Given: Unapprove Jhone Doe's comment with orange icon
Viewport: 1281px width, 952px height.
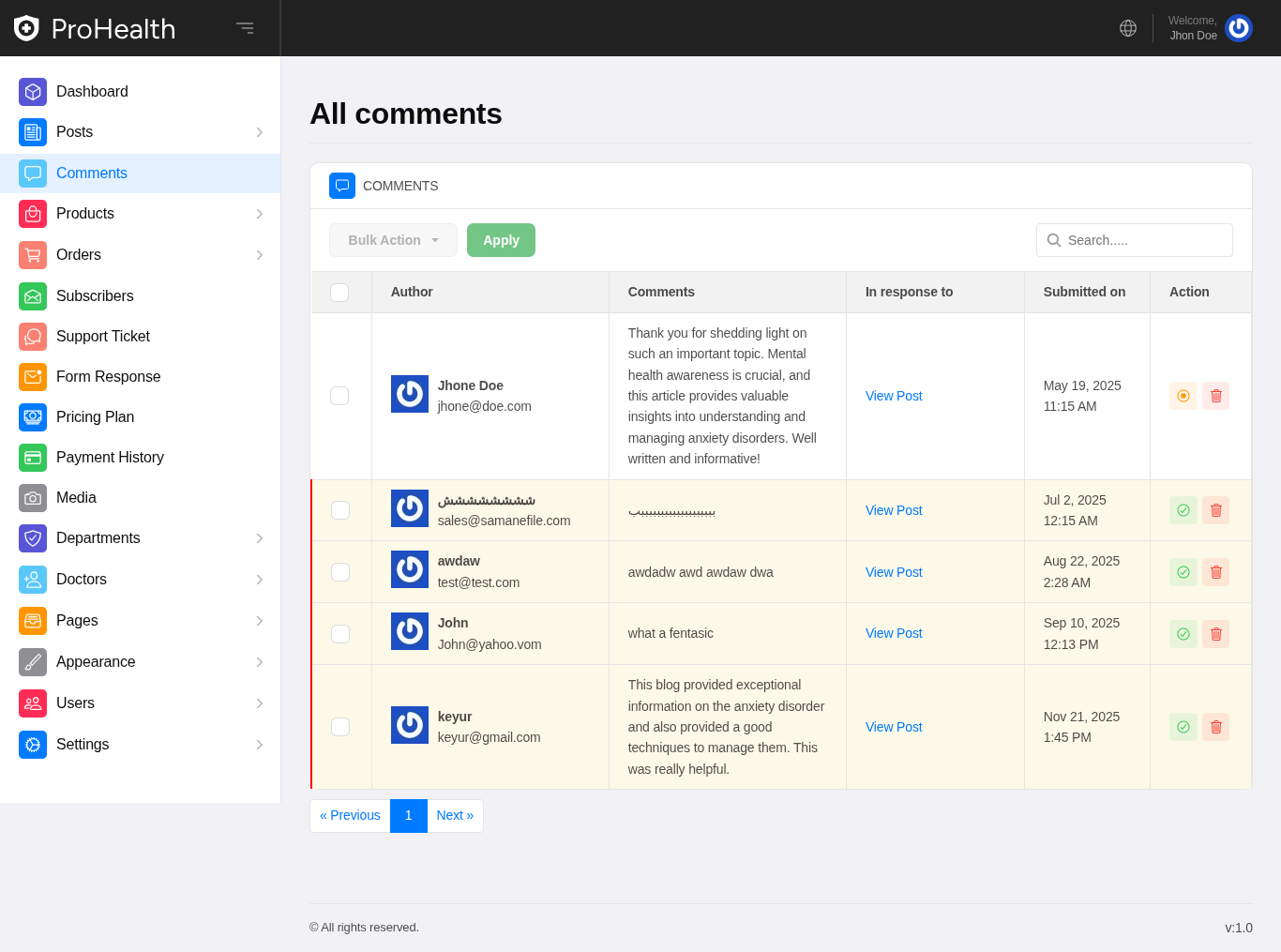Looking at the screenshot, I should click(1183, 396).
